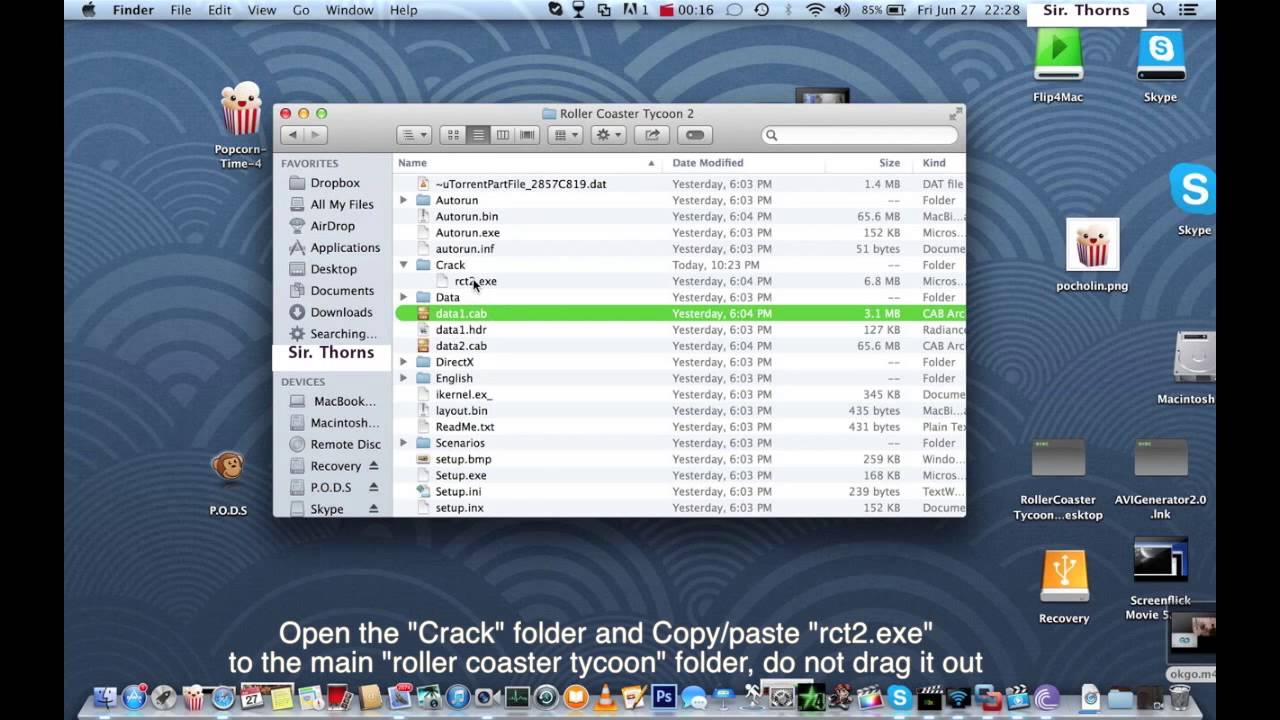The width and height of the screenshot is (1280, 720).
Task: Switch Finder to column view
Action: coord(502,135)
